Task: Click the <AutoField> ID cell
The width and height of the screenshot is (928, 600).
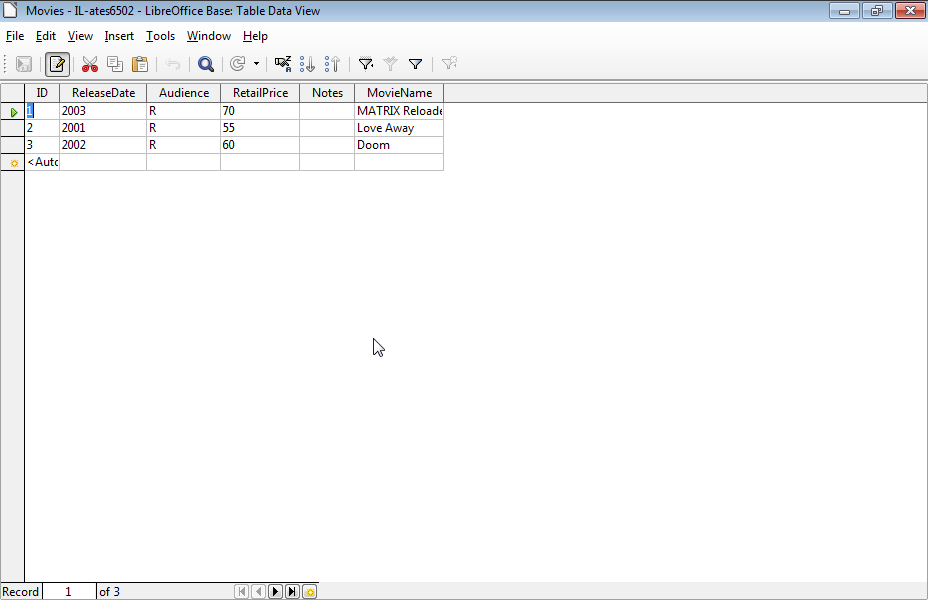Action: click(42, 162)
